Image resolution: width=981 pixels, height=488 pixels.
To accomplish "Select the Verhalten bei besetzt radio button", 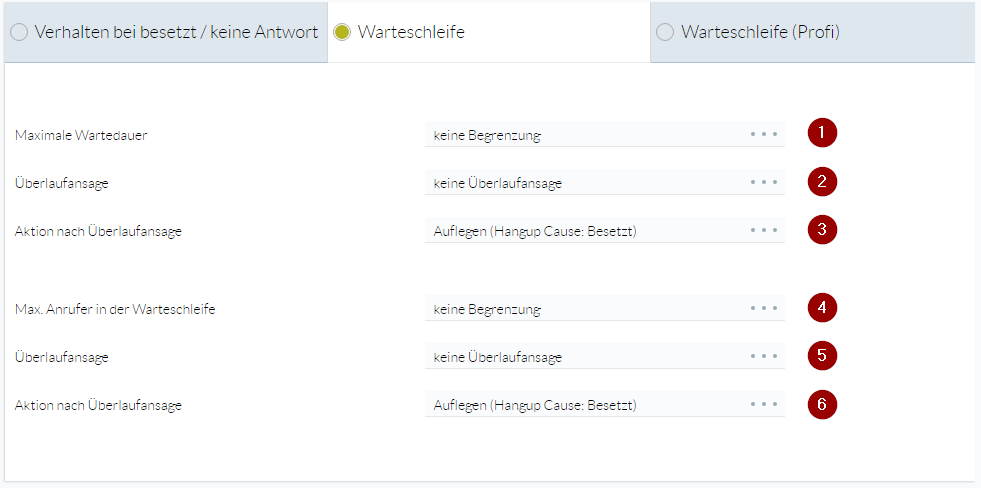I will (19, 32).
